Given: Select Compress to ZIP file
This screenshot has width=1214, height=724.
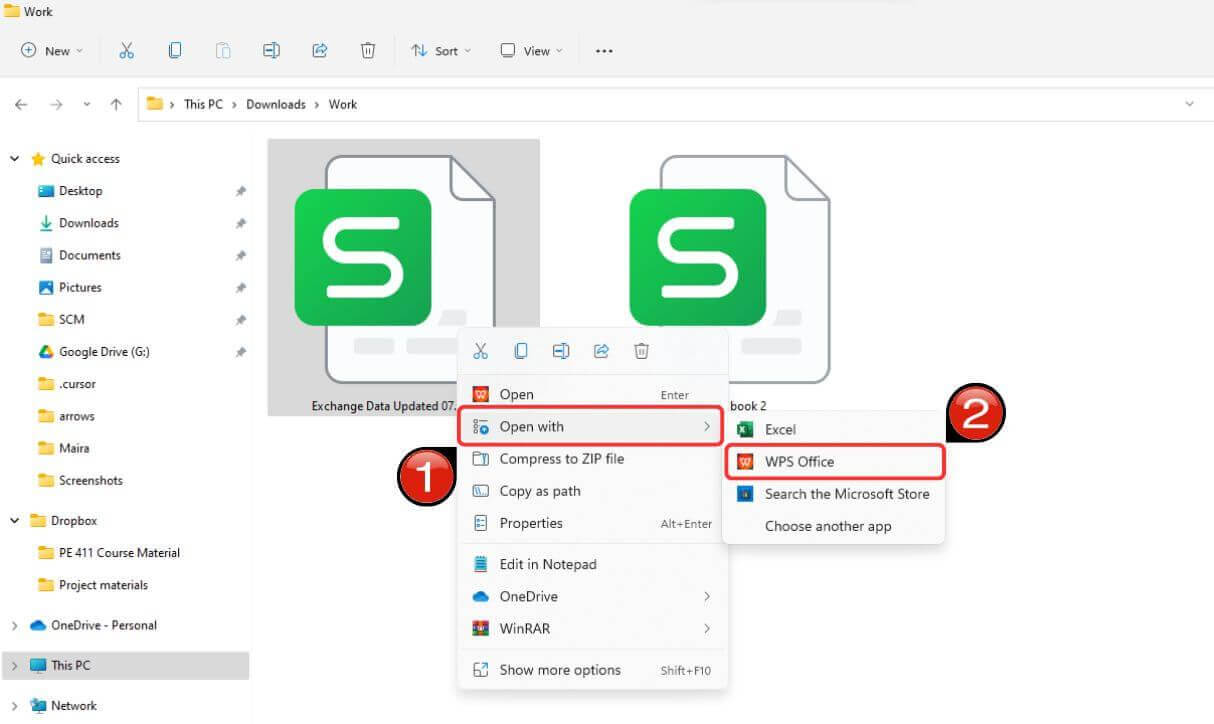Looking at the screenshot, I should 561,459.
